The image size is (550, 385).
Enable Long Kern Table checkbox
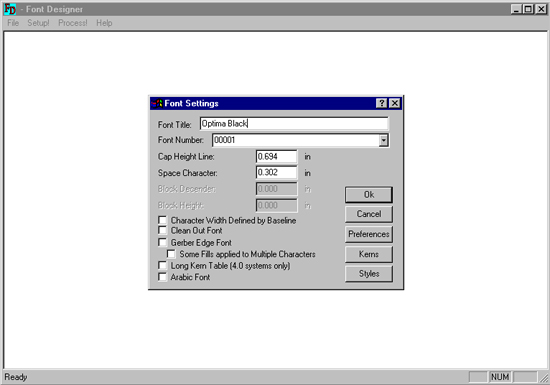[x=162, y=265]
